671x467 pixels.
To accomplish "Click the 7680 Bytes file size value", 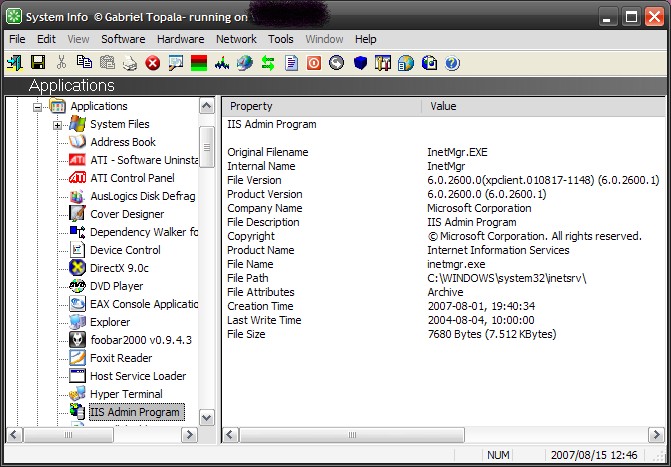I will click(492, 334).
